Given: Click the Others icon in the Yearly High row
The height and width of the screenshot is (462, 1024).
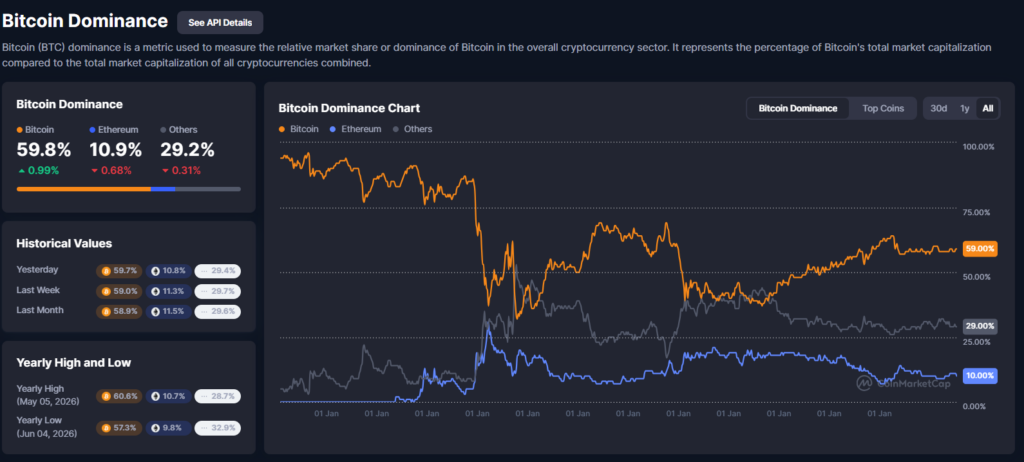Looking at the screenshot, I should coord(204,396).
